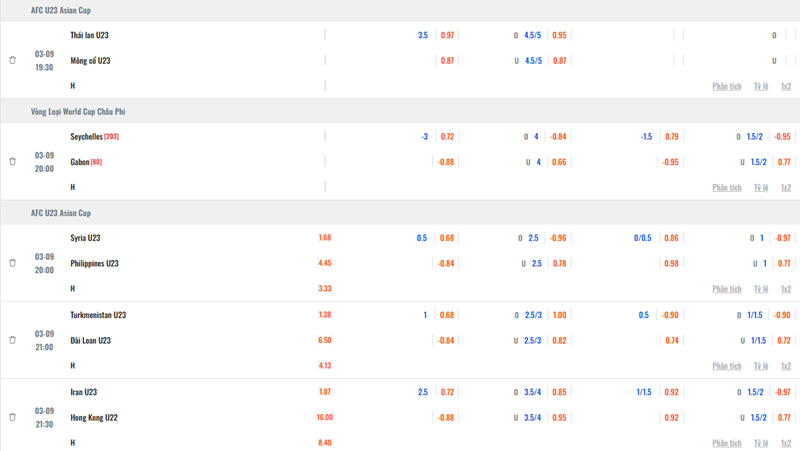Open 1x2 link for Syria U23 match
The width and height of the screenshot is (800, 451).
[786, 289]
